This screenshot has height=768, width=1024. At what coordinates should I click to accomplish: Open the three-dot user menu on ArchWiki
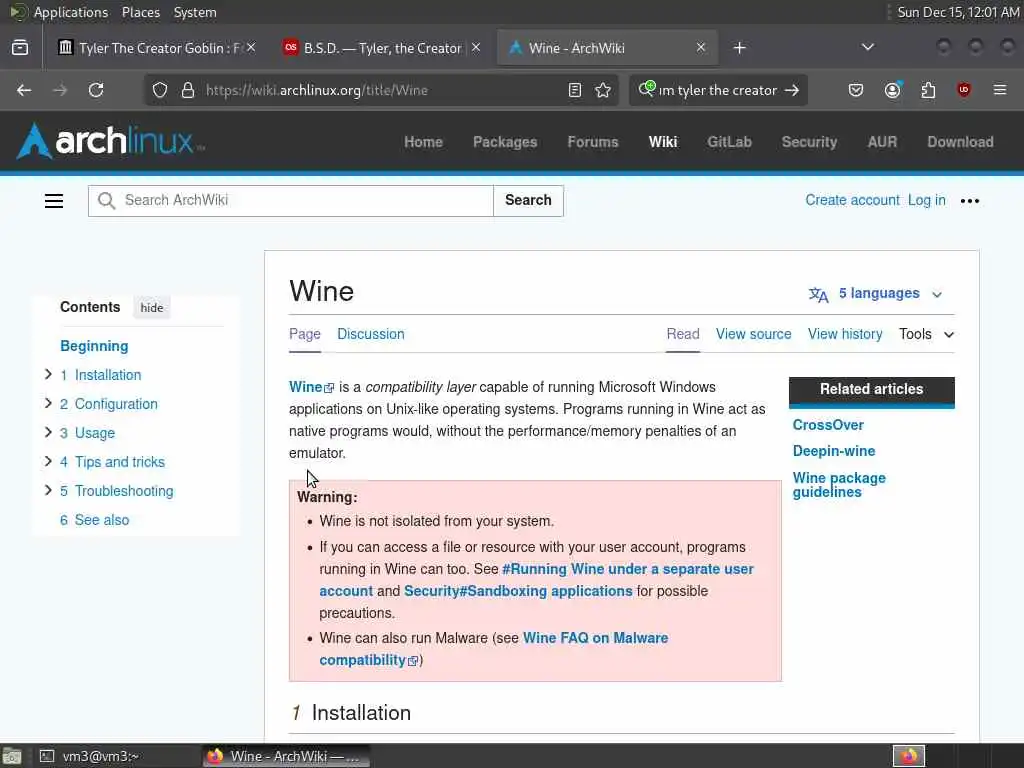click(x=970, y=201)
